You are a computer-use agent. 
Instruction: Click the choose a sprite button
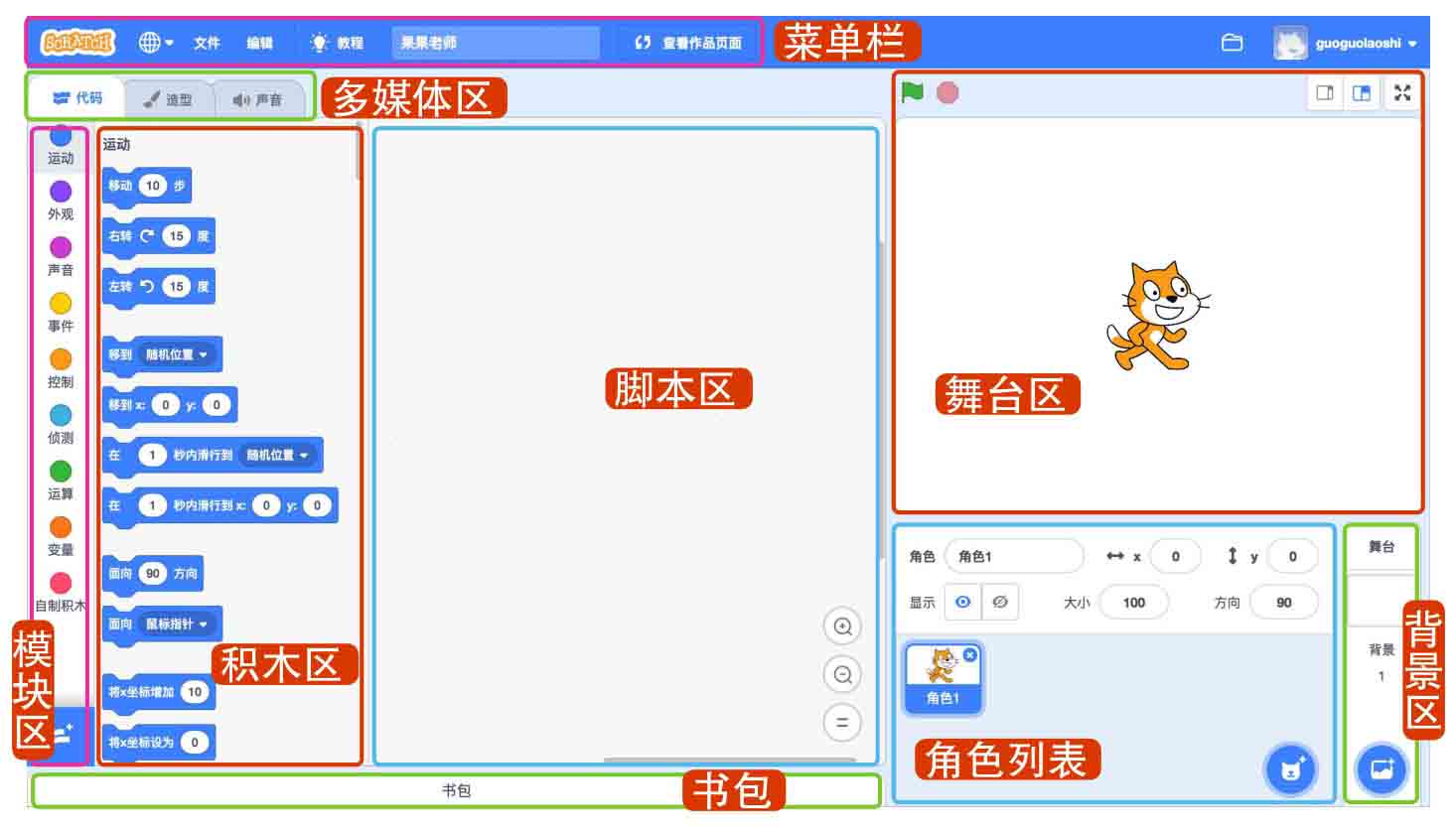coord(1290,768)
